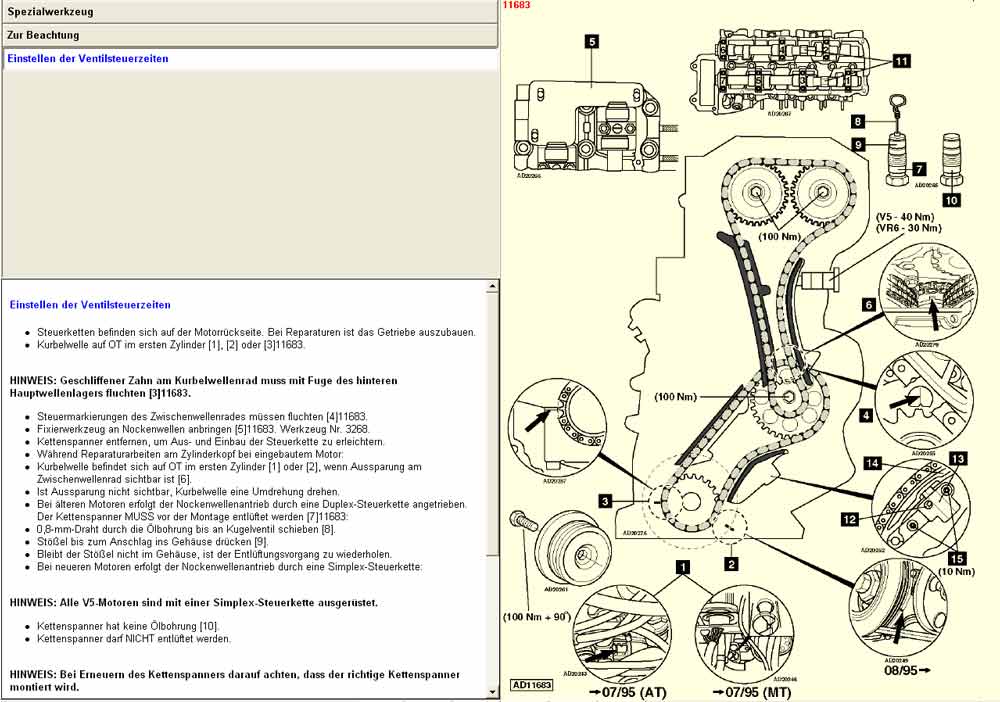Click the AD11683 diagram reference label
1000x702 pixels.
pos(532,685)
